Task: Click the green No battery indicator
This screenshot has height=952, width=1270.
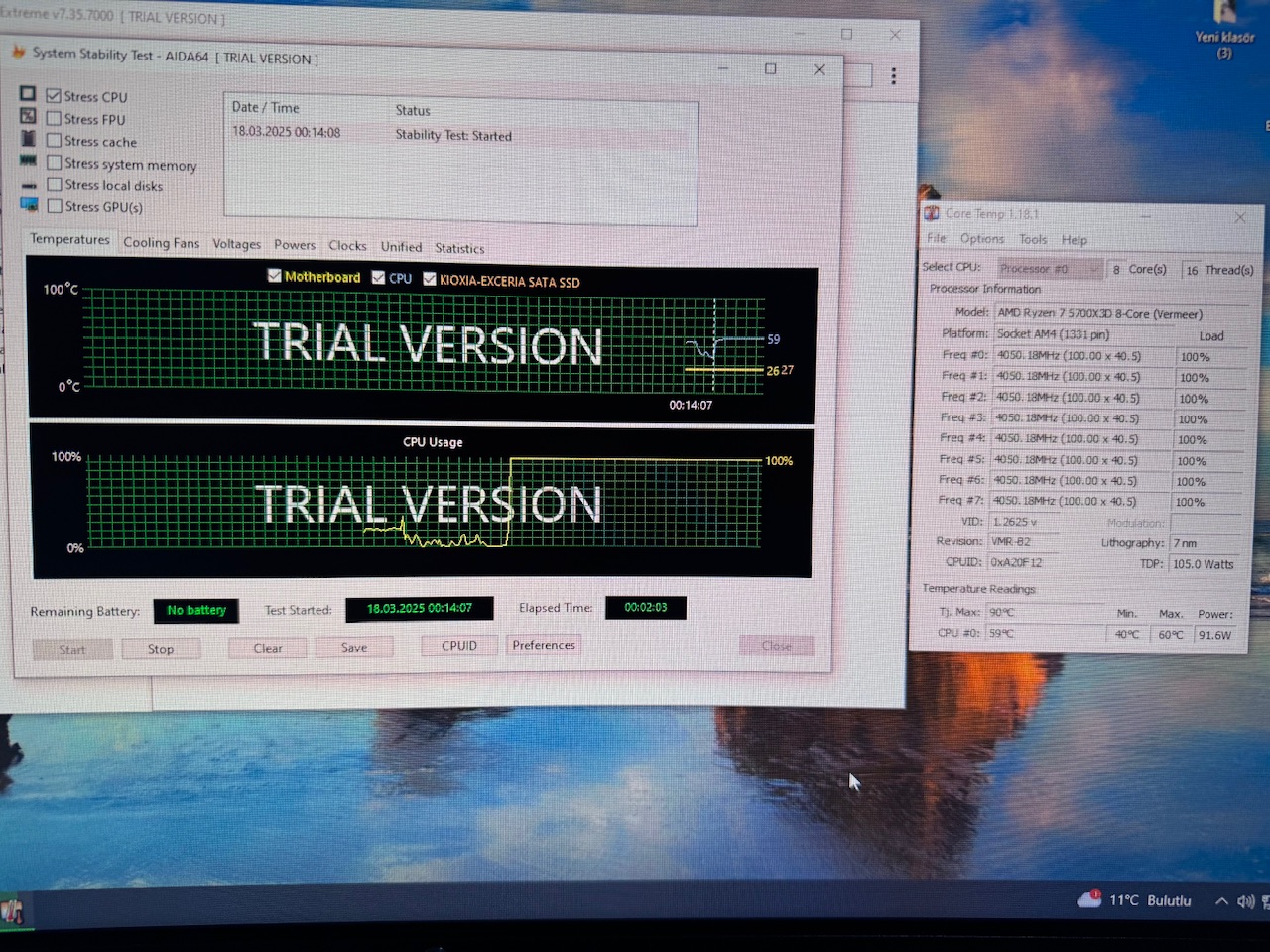Action: click(x=196, y=610)
